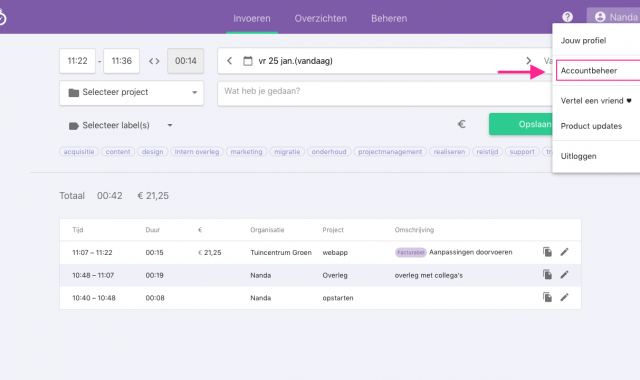The image size is (640, 380).
Task: Edit the 10:40 – 10:48 opstarten entry
Action: [x=564, y=297]
